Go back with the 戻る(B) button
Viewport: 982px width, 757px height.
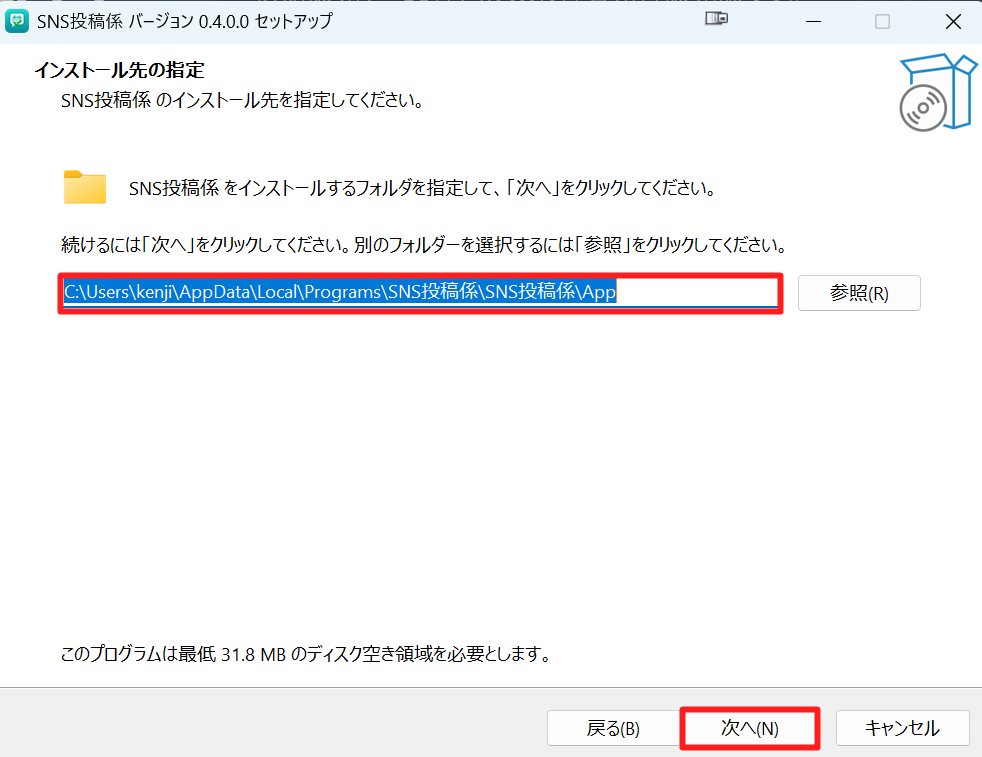[612, 728]
